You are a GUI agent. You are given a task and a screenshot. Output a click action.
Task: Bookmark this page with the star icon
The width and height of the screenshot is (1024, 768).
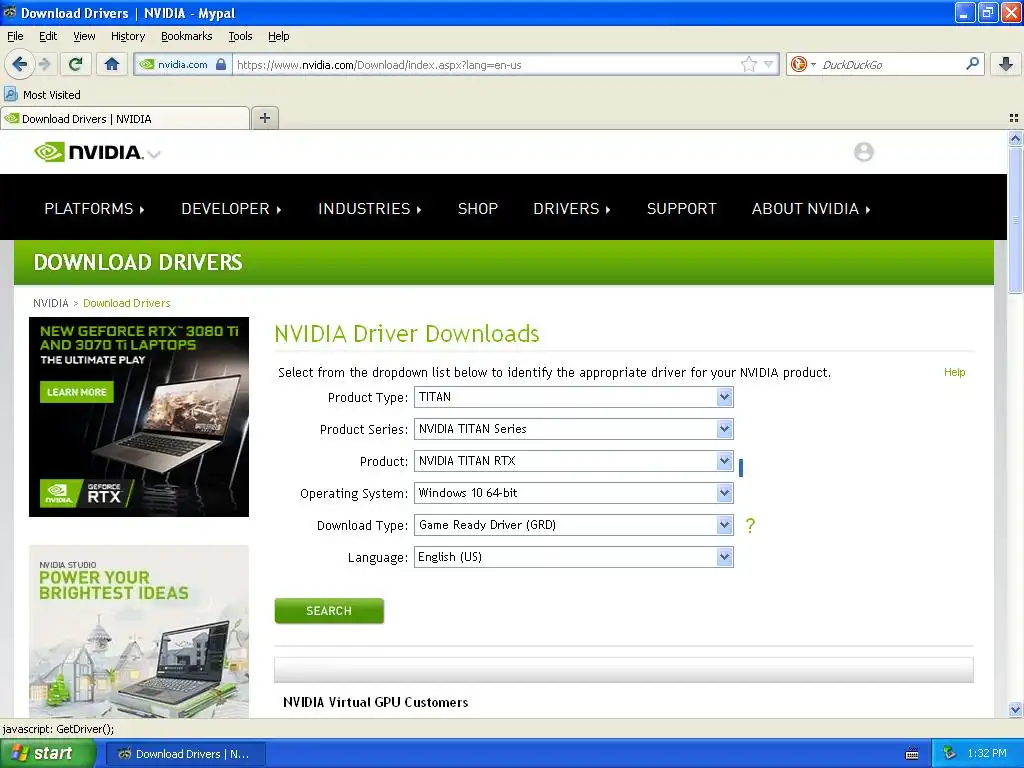748,64
